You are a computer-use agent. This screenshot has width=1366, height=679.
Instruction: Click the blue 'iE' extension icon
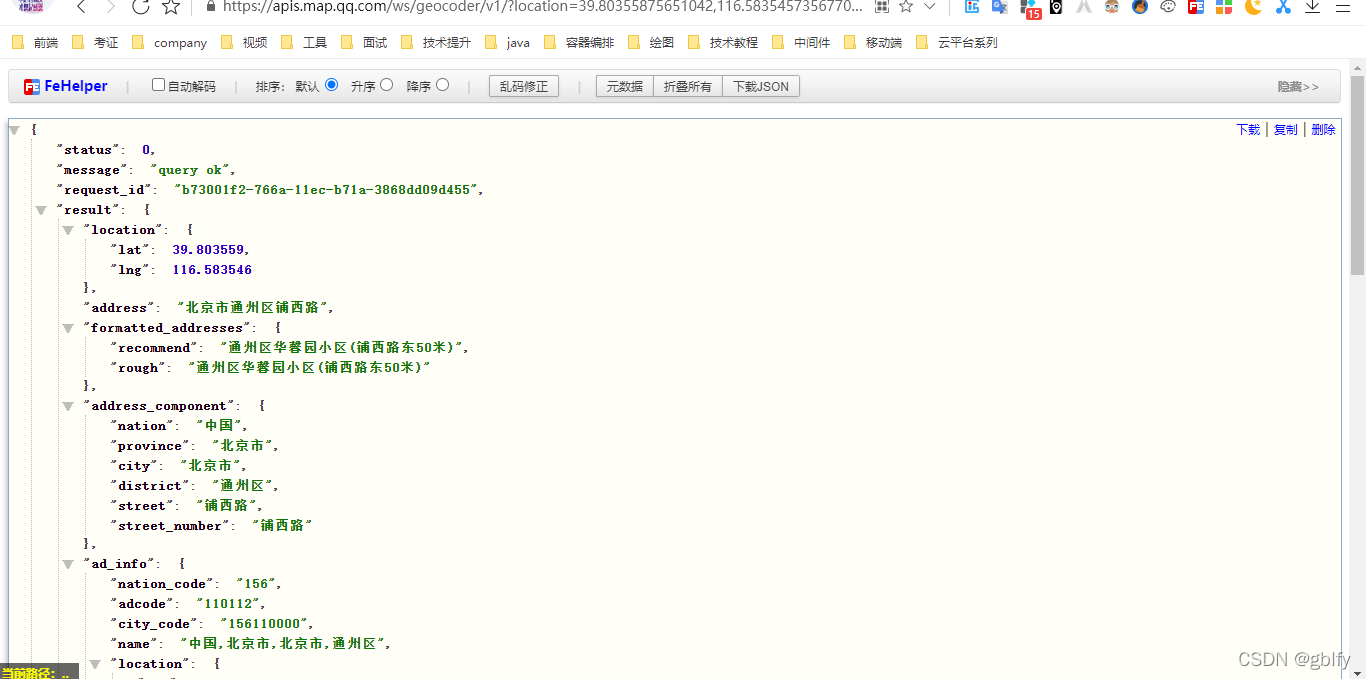pos(972,6)
